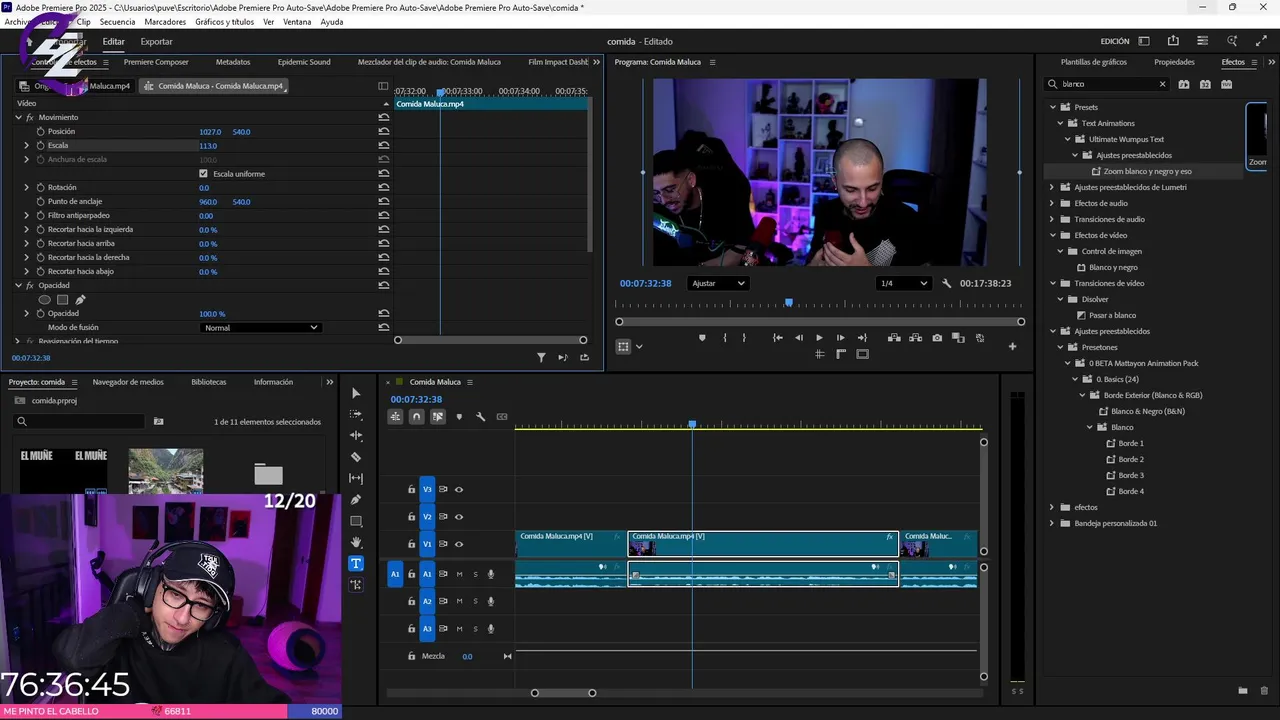The image size is (1280, 720).
Task: Click the Program monitor playhead
Action: [789, 302]
